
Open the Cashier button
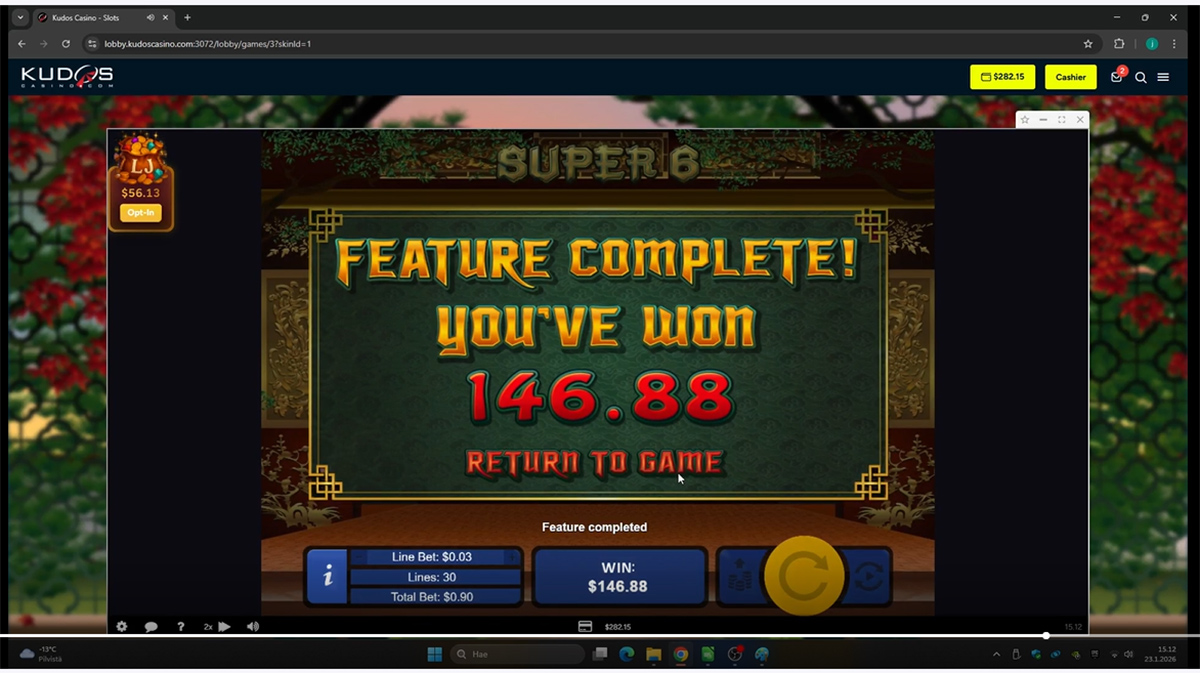pyautogui.click(x=1070, y=77)
